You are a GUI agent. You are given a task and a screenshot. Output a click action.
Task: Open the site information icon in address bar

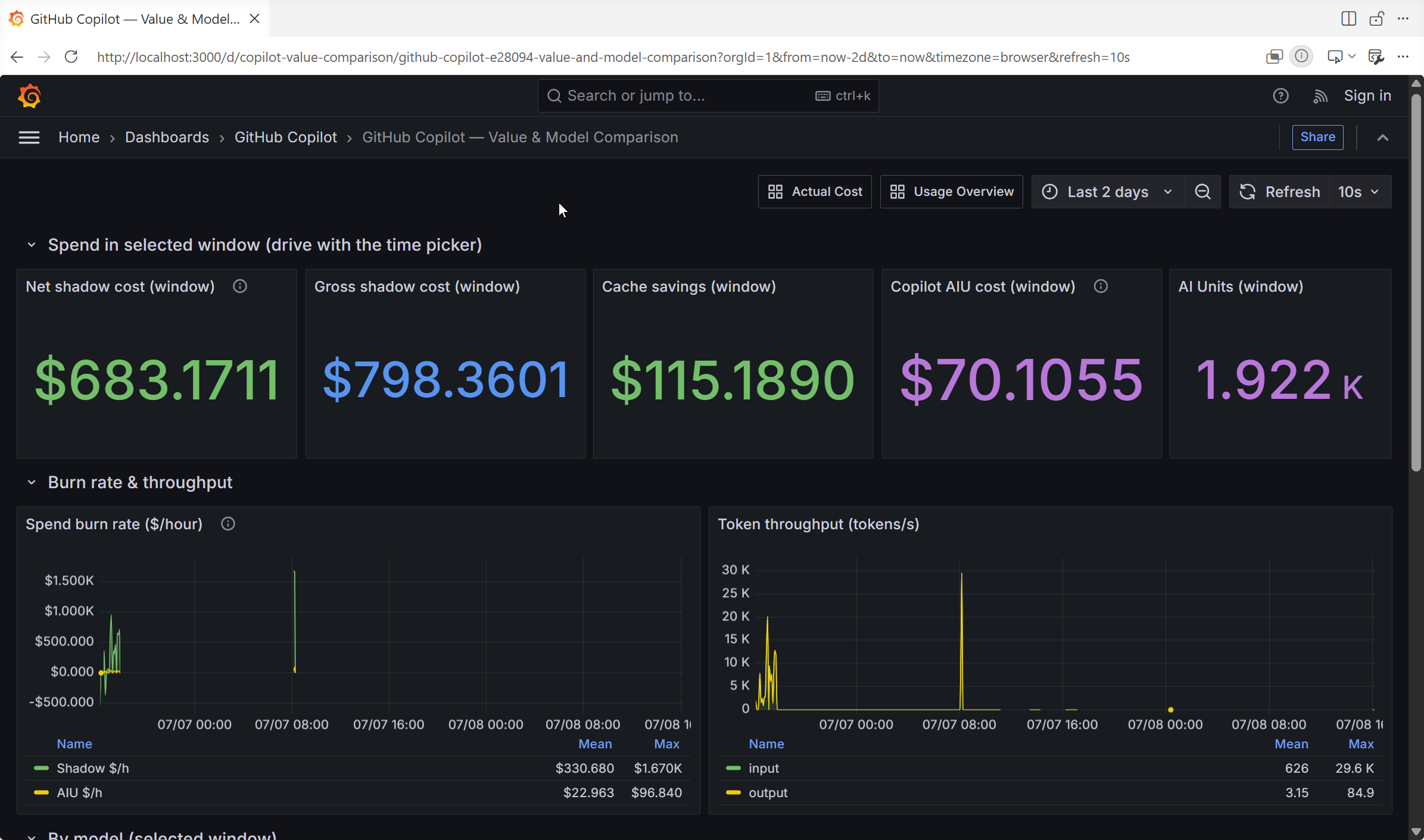[1301, 57]
